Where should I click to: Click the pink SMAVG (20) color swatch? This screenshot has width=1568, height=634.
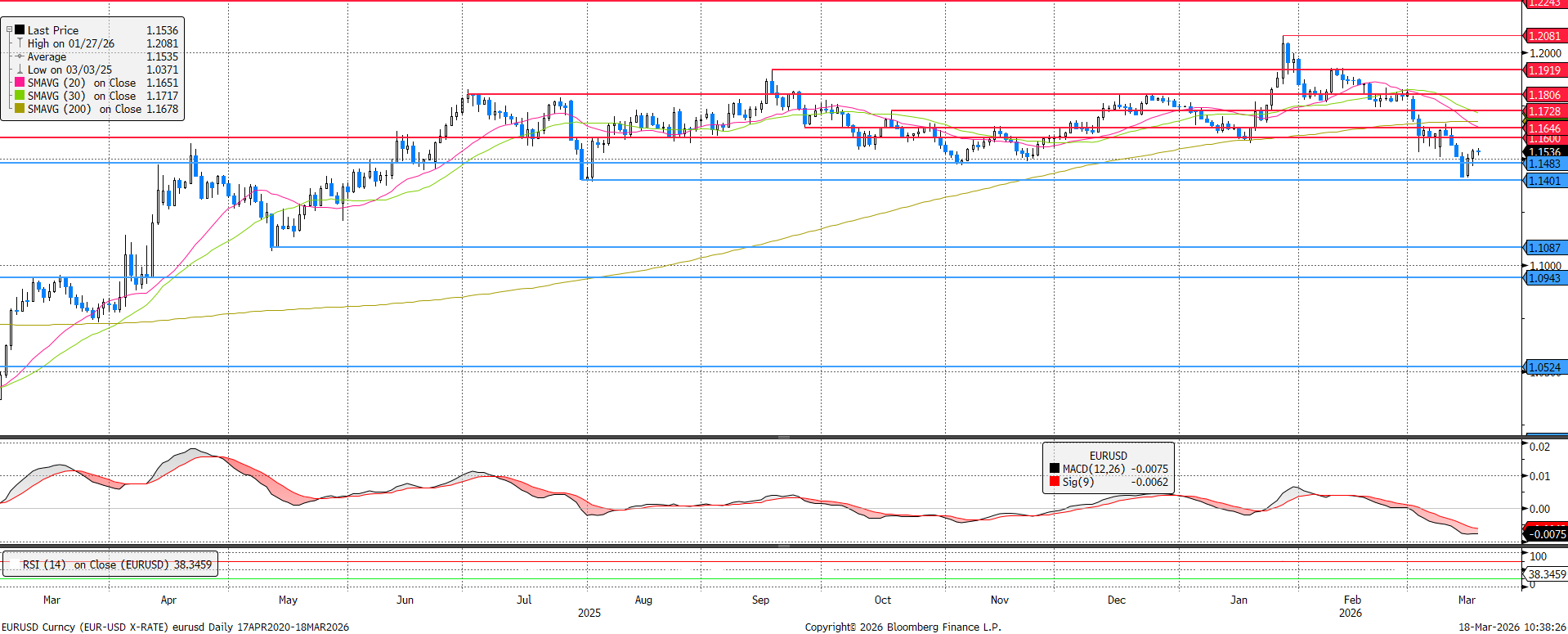pyautogui.click(x=20, y=83)
